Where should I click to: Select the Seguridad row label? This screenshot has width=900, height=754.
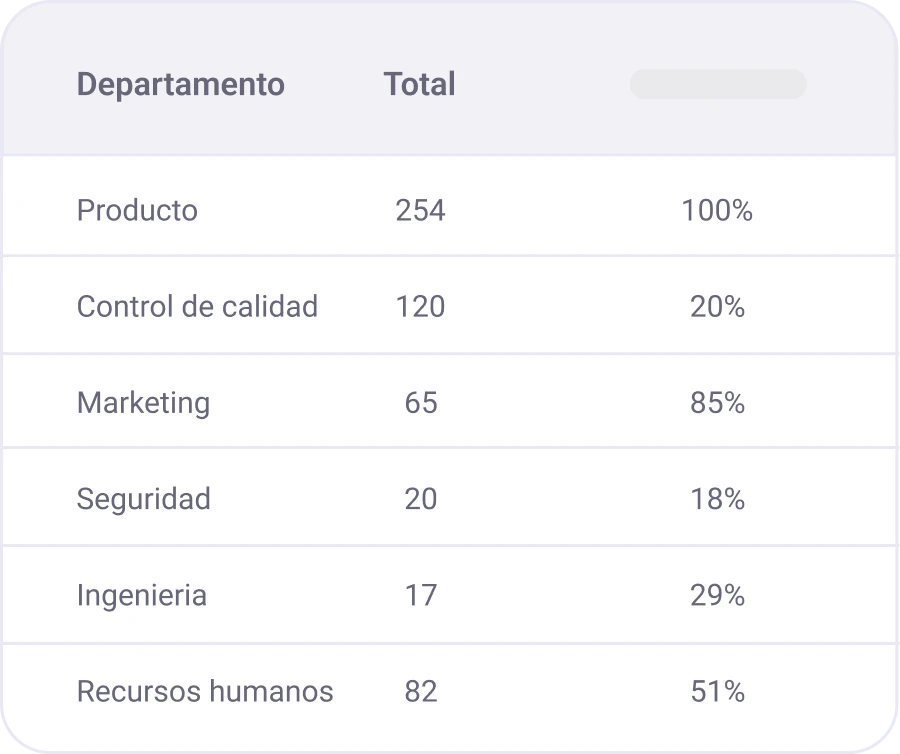144,499
